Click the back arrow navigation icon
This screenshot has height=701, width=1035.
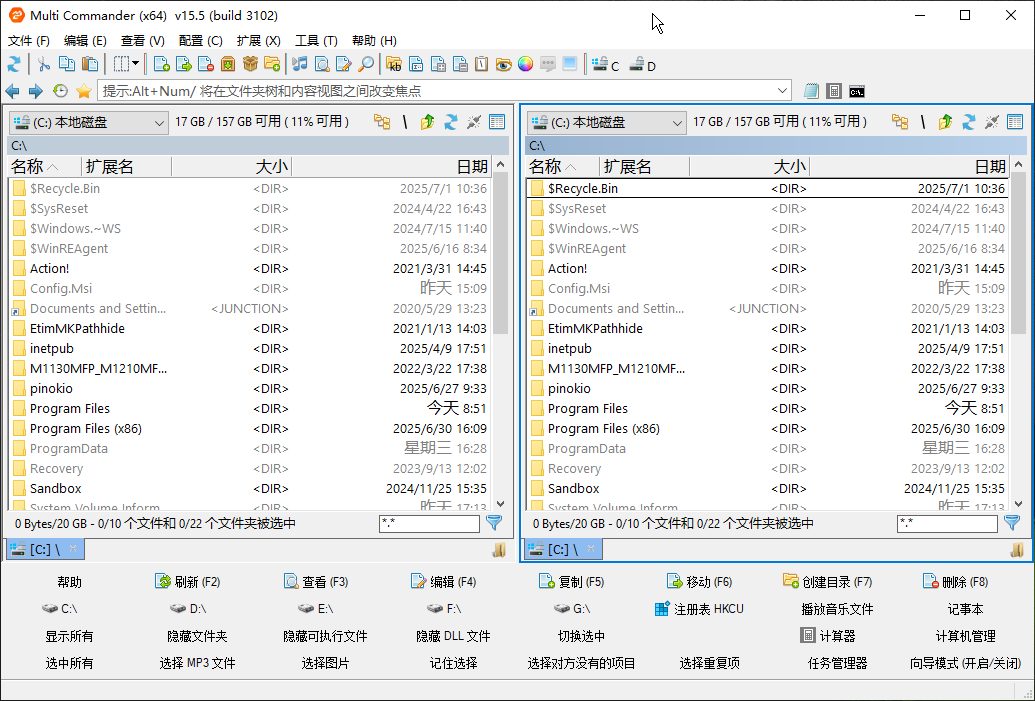(x=13, y=91)
